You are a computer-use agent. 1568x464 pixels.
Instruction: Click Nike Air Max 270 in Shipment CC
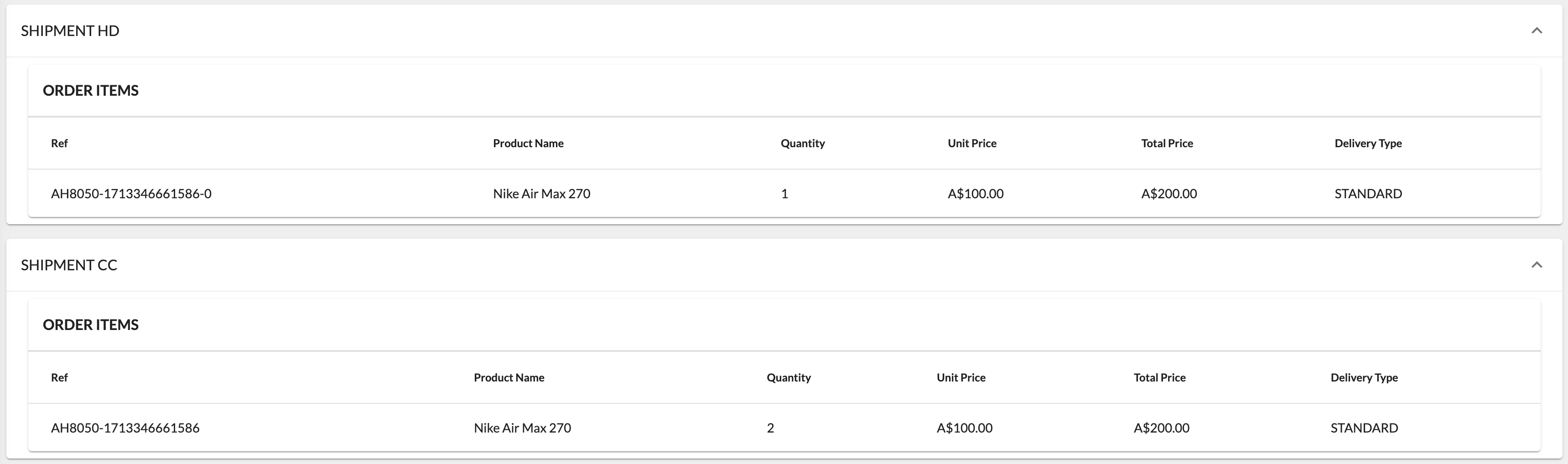tap(522, 428)
